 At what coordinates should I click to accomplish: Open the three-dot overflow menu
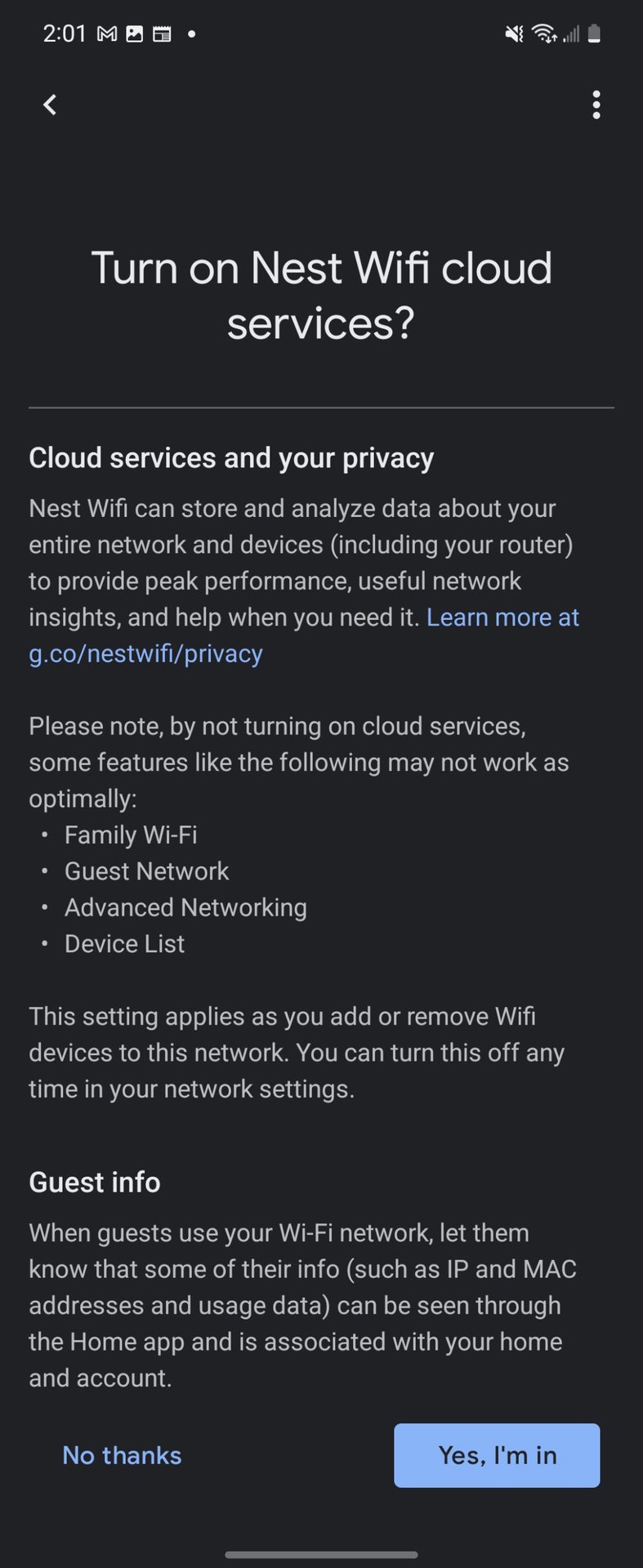596,105
